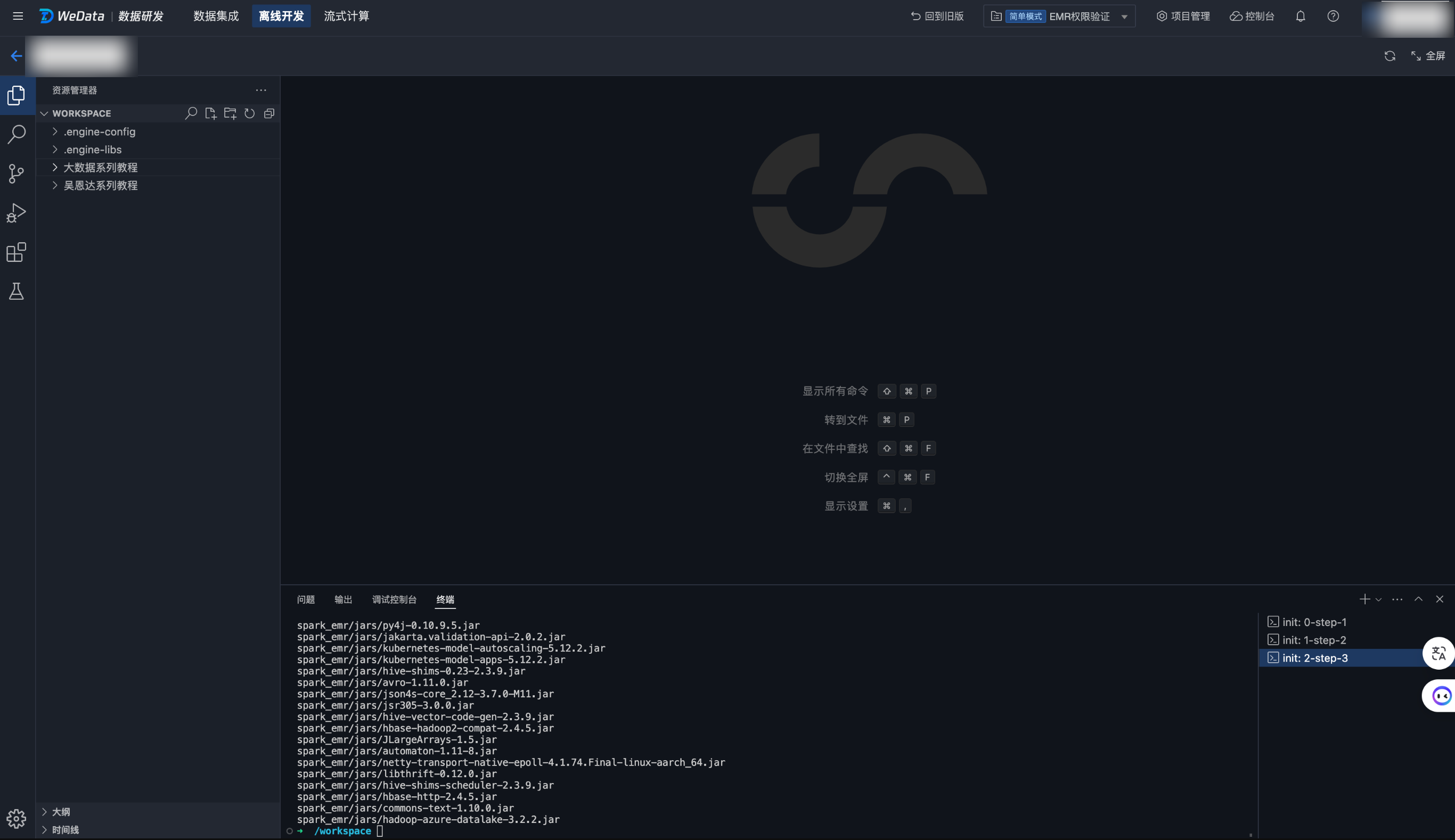Expand the 时间线 section
Screen dimensions: 1455x840
(x=65, y=829)
